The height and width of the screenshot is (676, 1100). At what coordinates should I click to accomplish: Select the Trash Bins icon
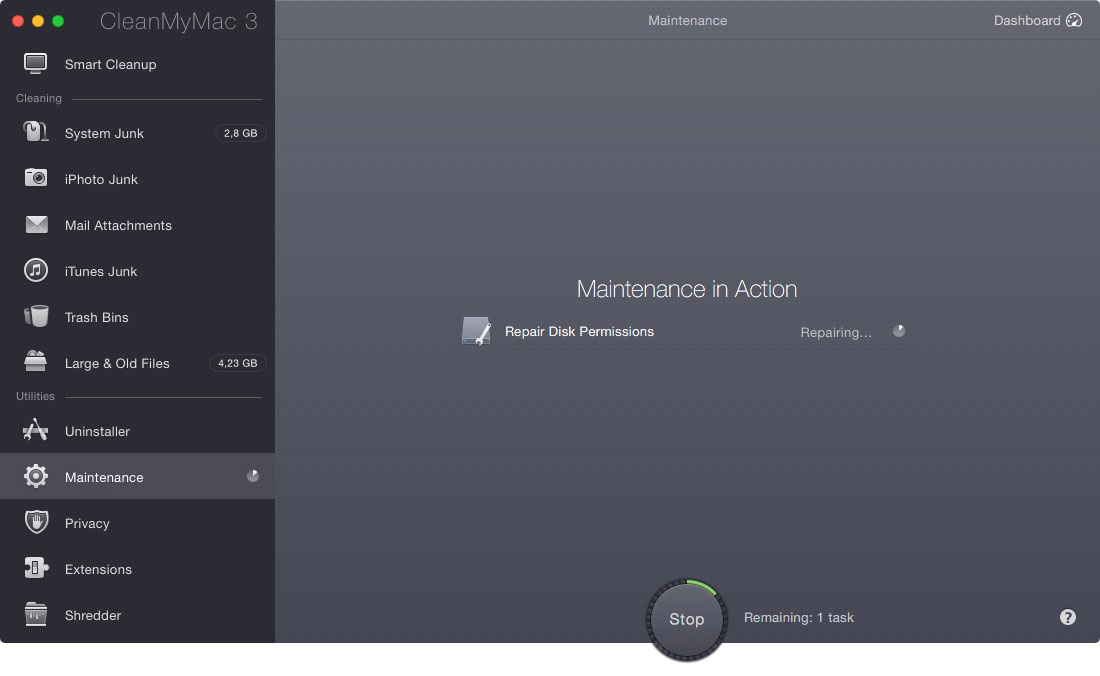tap(36, 316)
